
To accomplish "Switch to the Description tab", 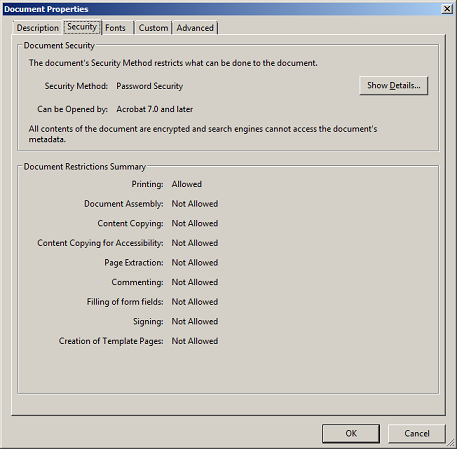I will point(38,28).
